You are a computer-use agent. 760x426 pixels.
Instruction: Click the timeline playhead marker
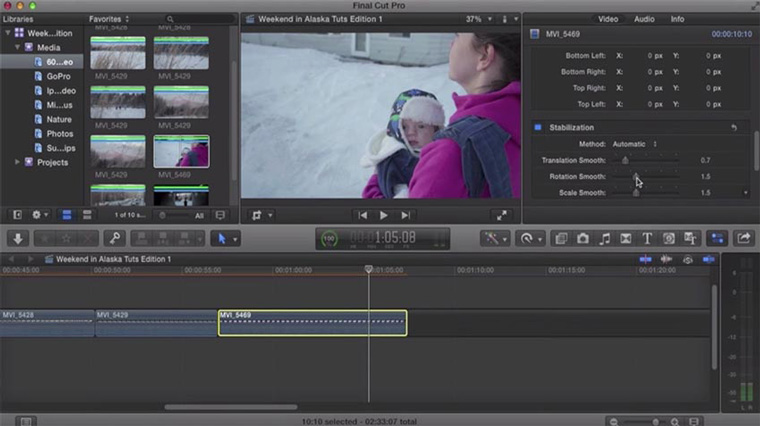click(x=368, y=269)
